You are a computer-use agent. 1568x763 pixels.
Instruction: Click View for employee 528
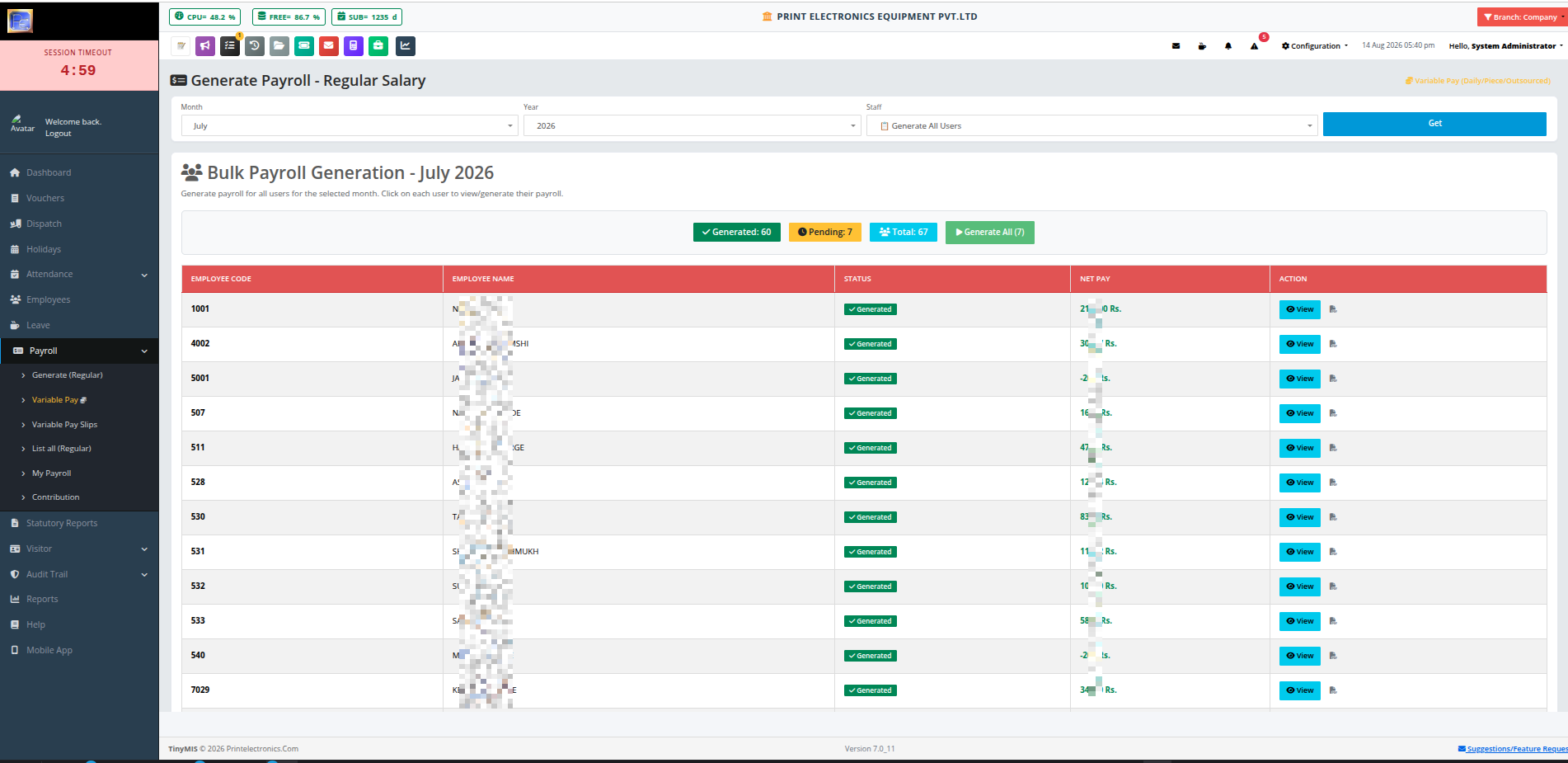(1299, 483)
